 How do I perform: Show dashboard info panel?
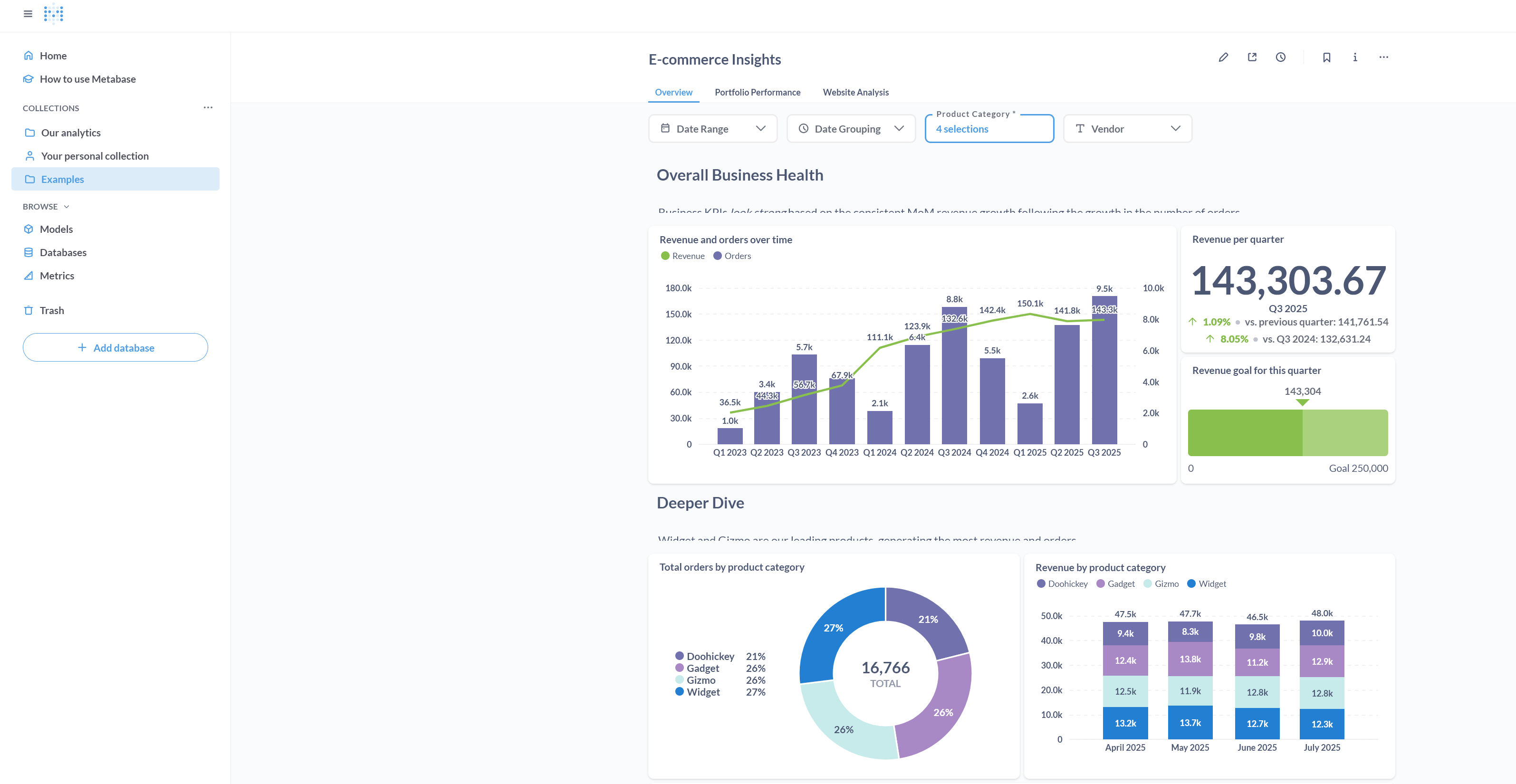[x=1355, y=57]
